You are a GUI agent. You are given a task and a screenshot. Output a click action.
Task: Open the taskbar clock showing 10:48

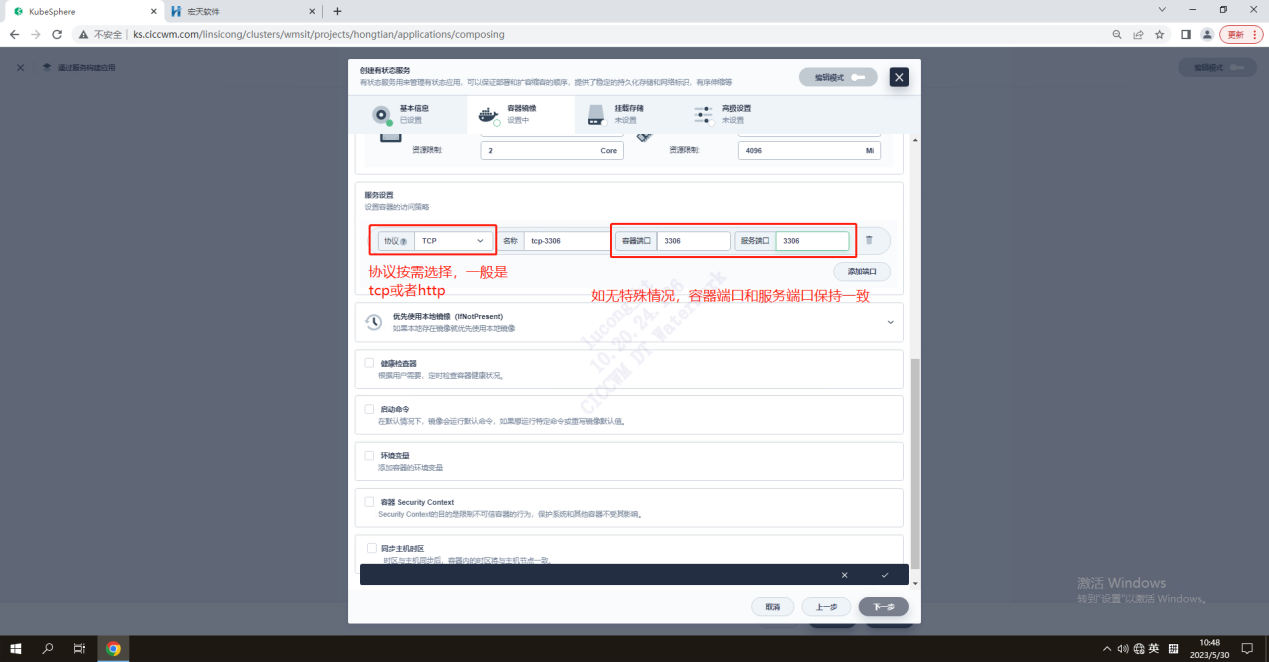pyautogui.click(x=1210, y=648)
